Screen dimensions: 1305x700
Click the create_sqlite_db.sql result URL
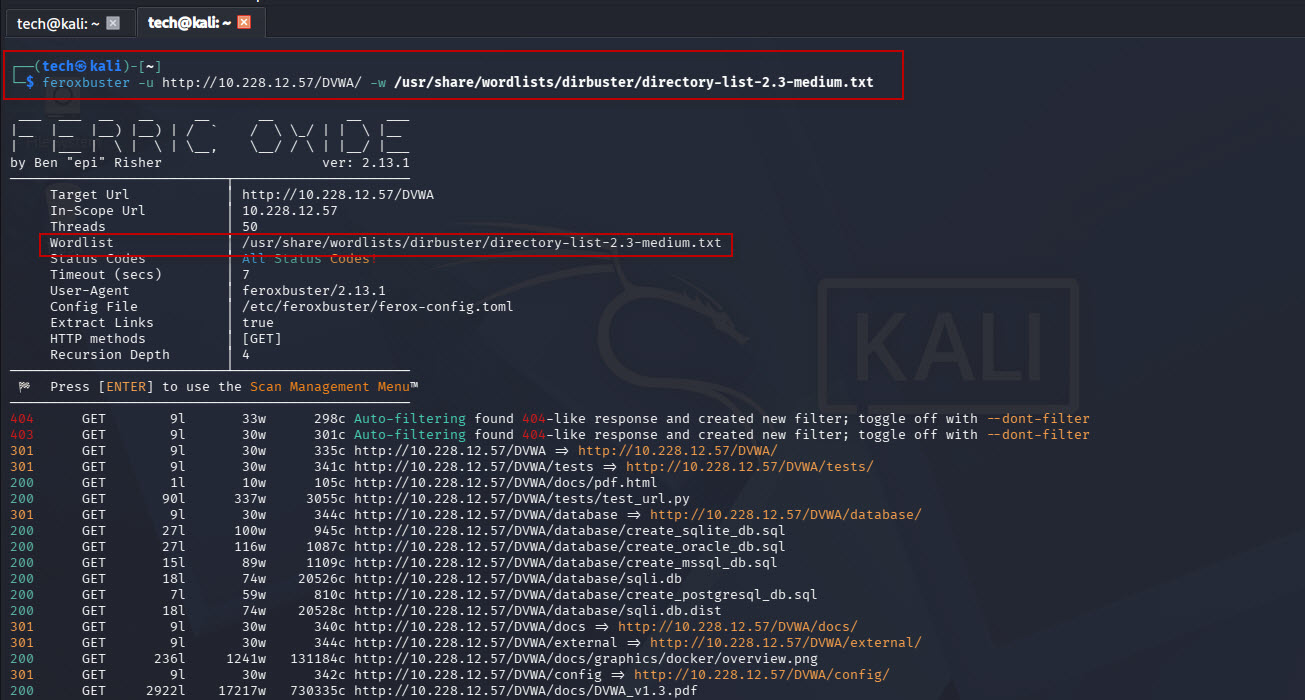pyautogui.click(x=570, y=530)
